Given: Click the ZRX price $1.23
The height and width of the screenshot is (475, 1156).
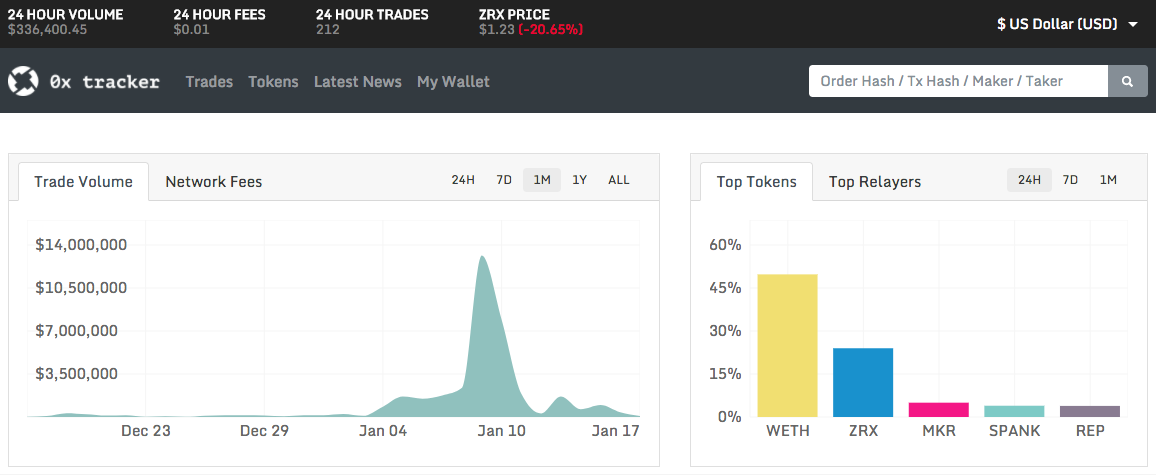Looking at the screenshot, I should (x=496, y=30).
